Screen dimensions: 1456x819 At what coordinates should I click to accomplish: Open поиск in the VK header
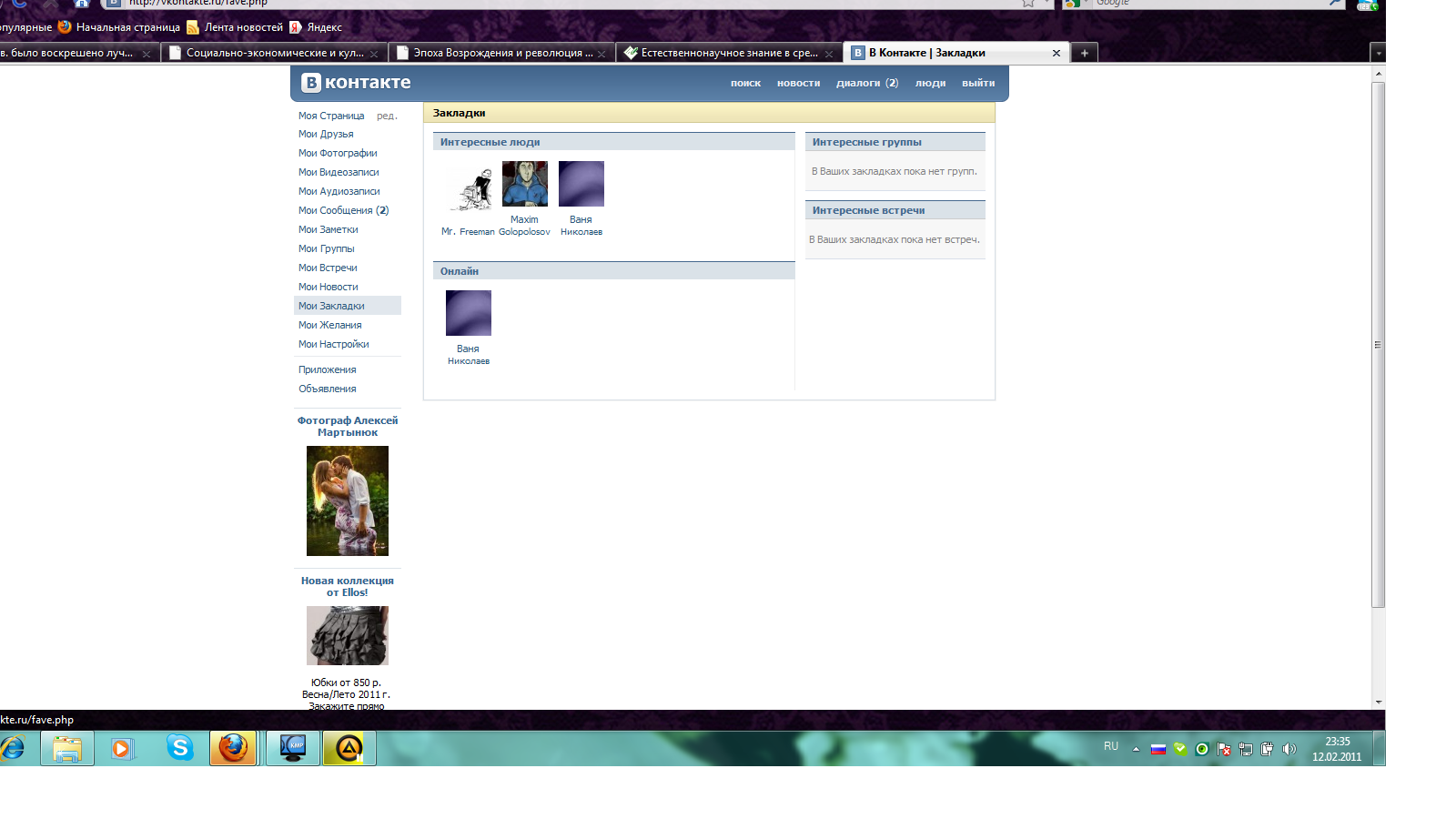745,83
